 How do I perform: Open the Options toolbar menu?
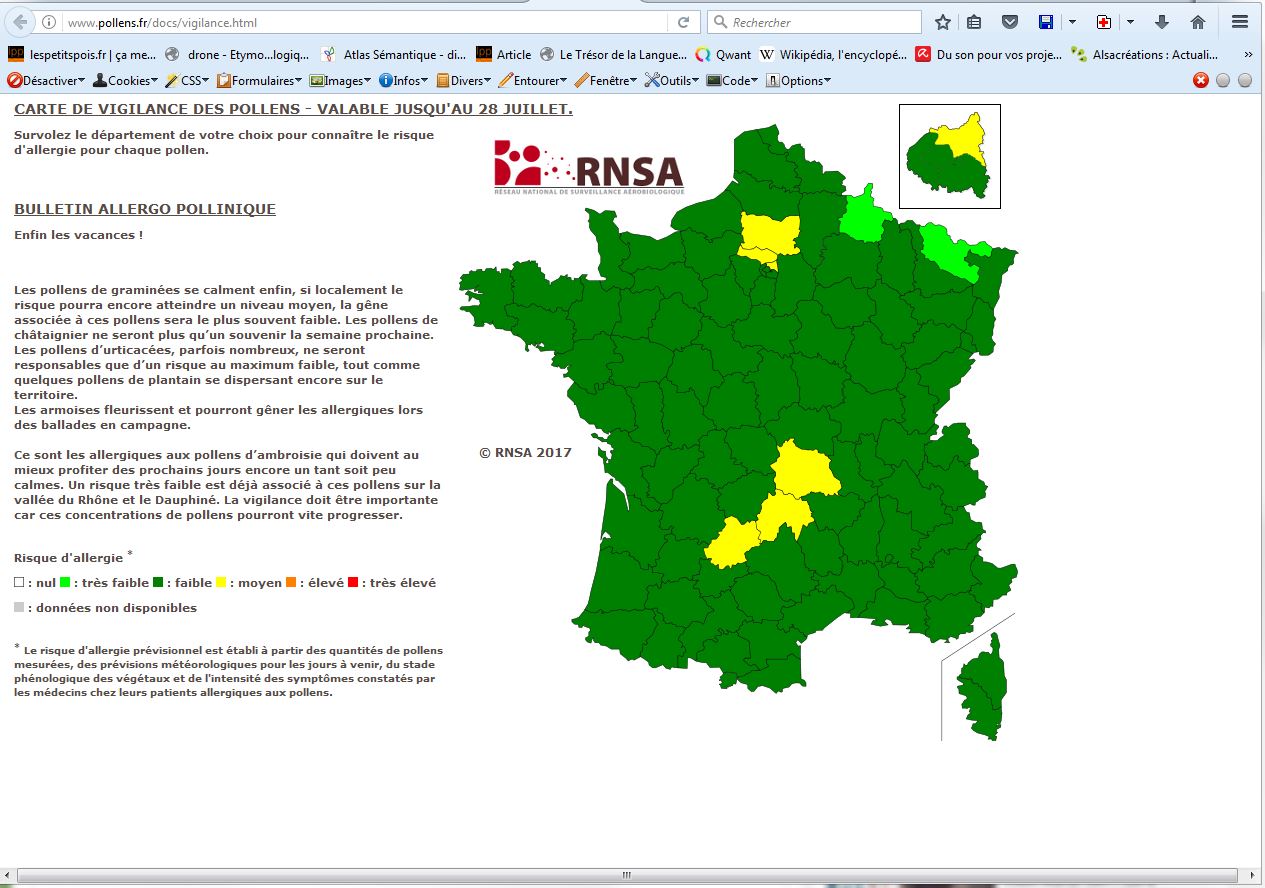(x=798, y=81)
